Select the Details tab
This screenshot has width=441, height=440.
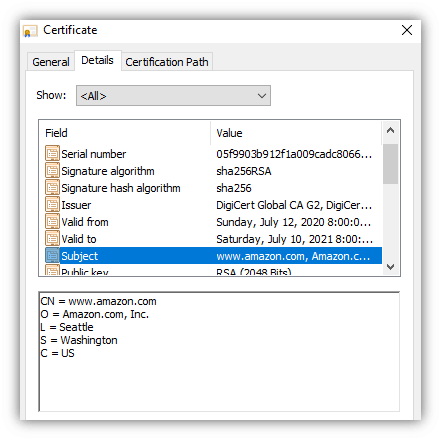pyautogui.click(x=97, y=60)
